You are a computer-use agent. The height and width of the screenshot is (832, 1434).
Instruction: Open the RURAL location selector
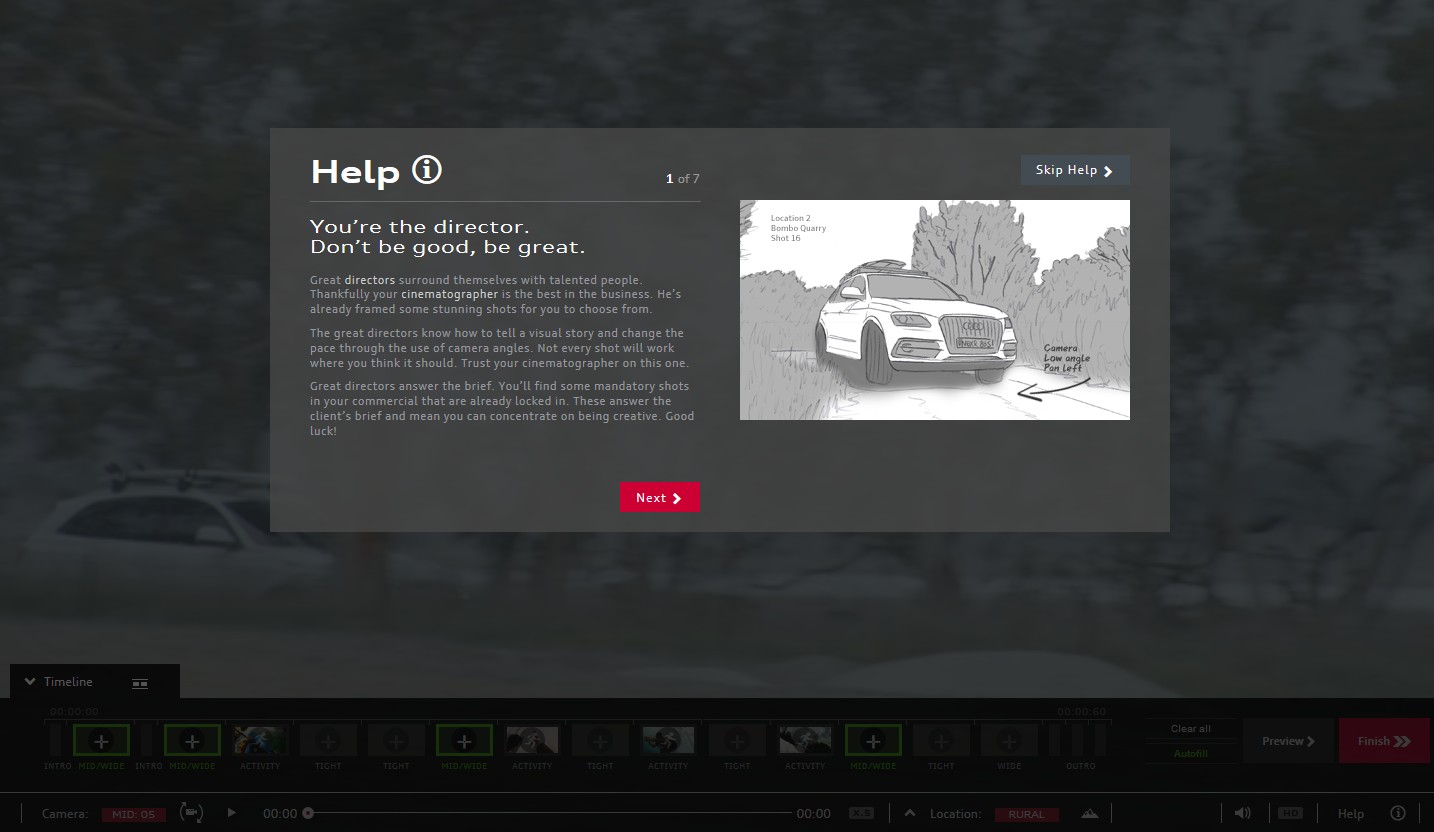tap(1026, 814)
